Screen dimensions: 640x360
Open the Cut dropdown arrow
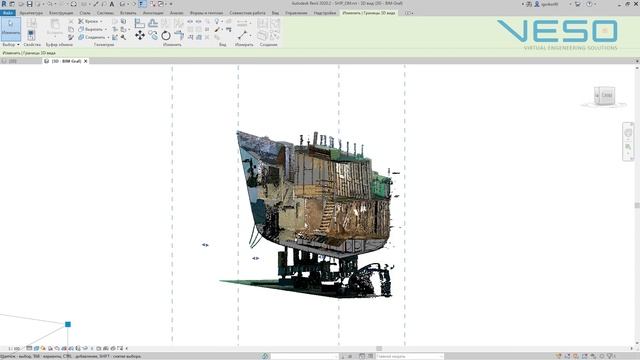106,29
